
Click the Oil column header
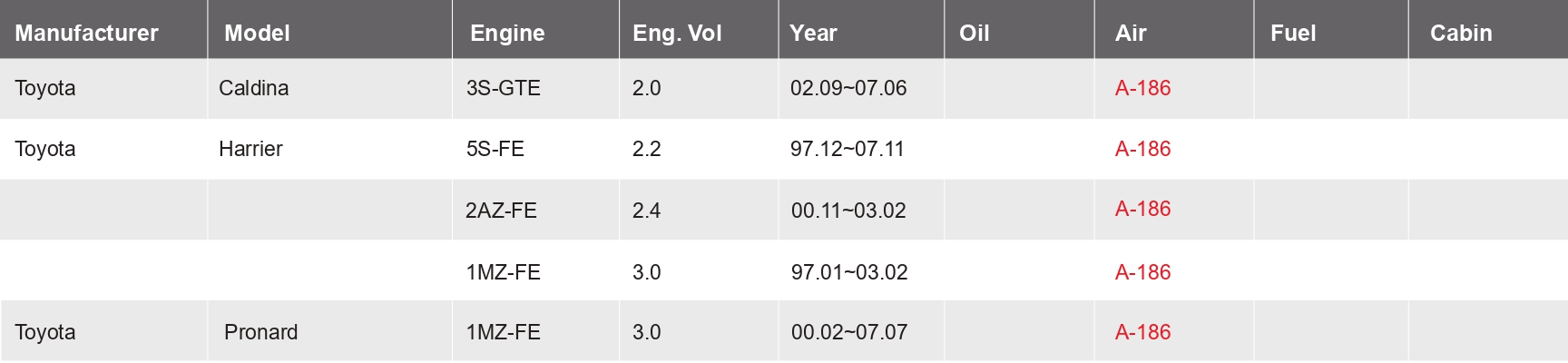(974, 34)
